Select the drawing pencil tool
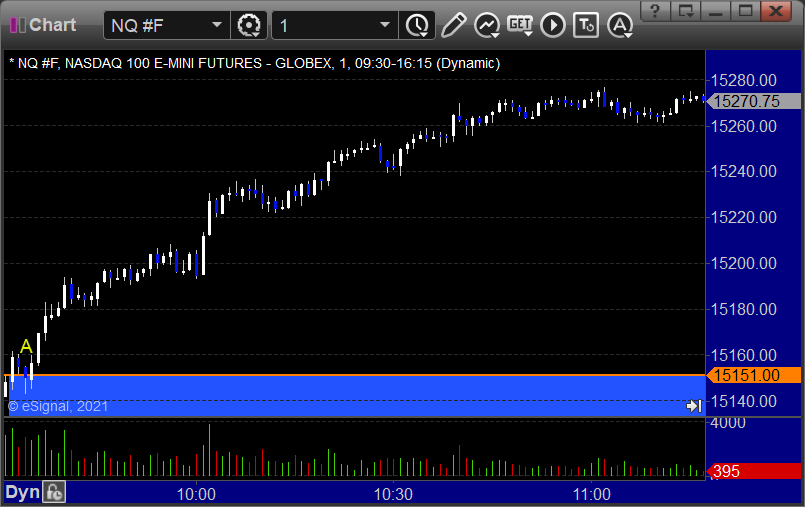This screenshot has width=805, height=507. tap(453, 25)
